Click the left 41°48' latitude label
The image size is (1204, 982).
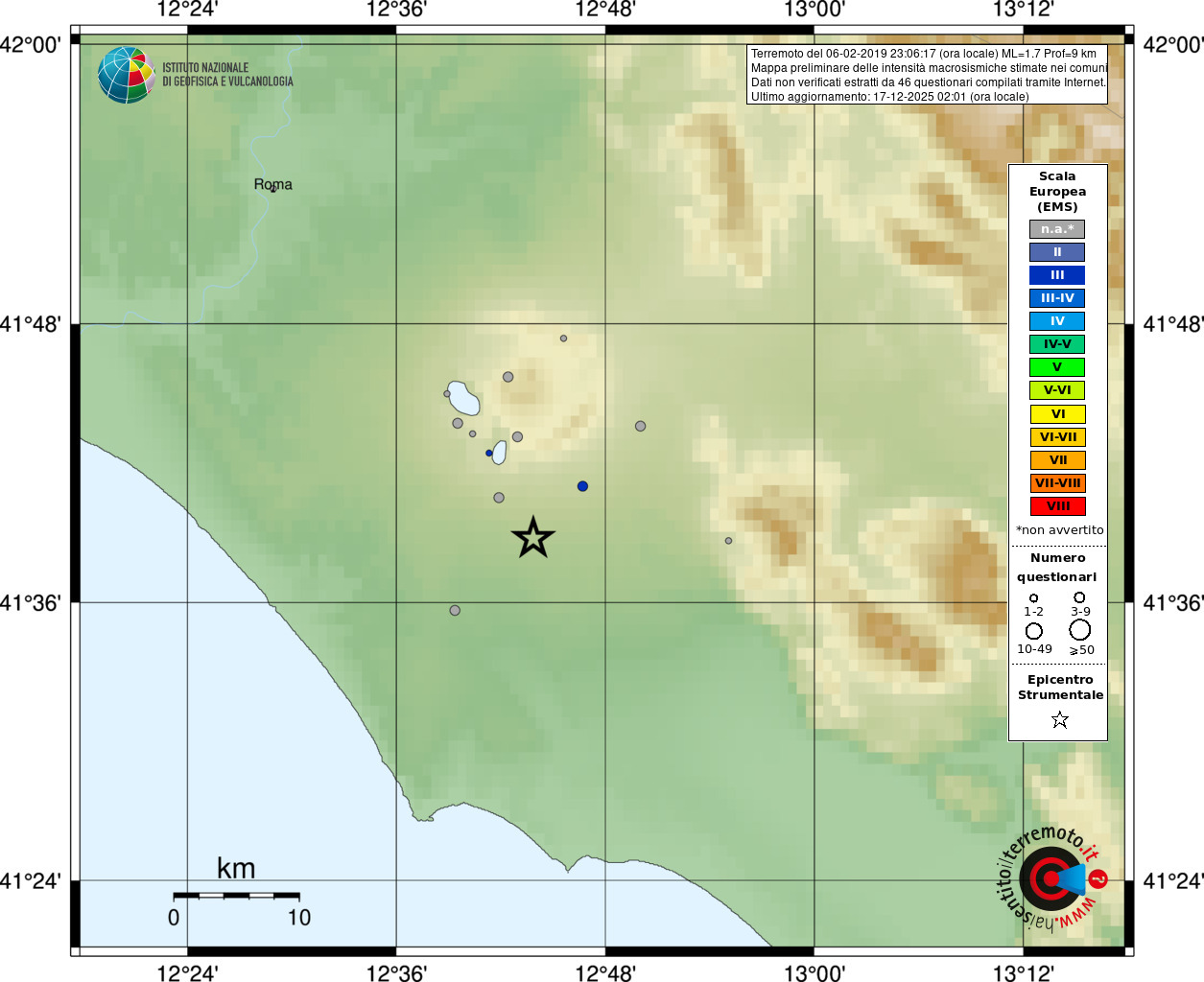coord(31,324)
